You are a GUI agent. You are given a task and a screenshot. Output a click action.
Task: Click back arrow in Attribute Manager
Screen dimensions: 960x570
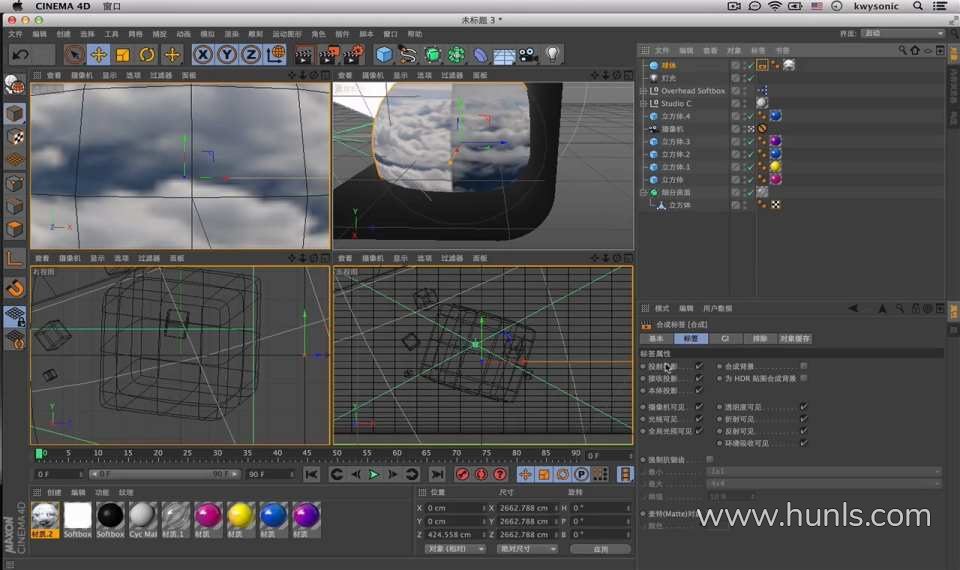coord(853,309)
